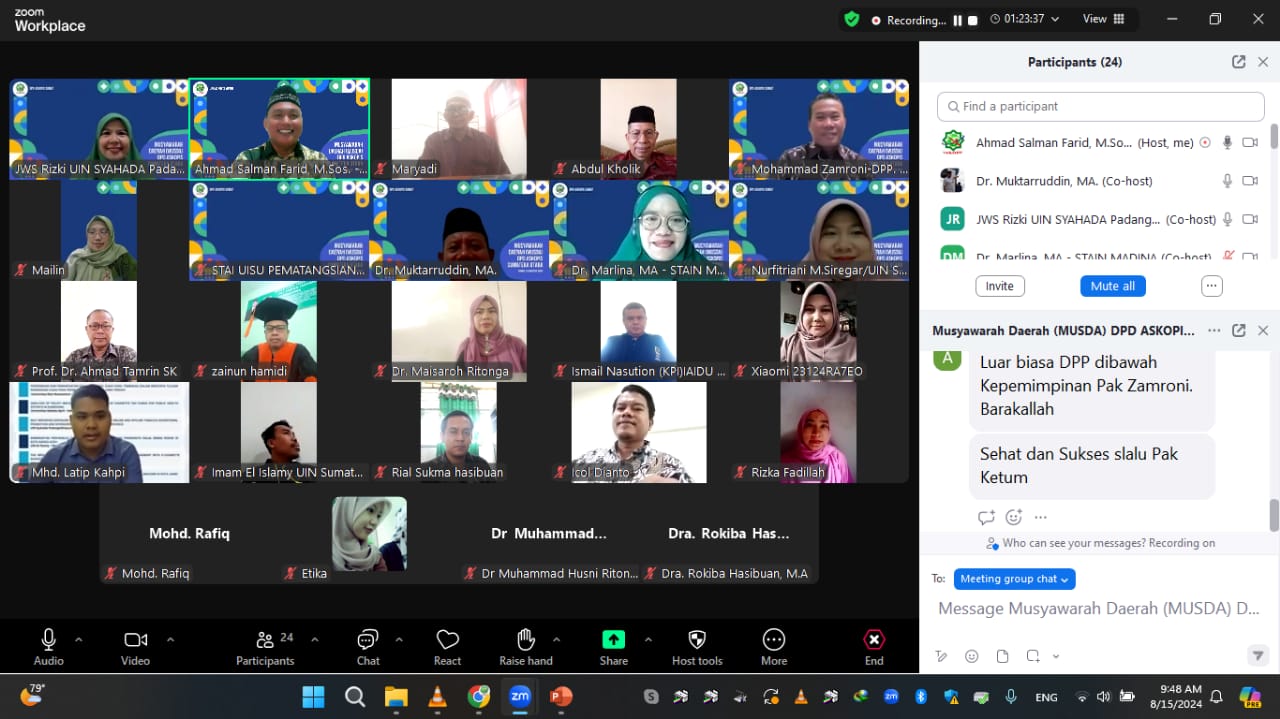The image size is (1280, 719).
Task: Open File Explorer from taskbar
Action: point(397,696)
